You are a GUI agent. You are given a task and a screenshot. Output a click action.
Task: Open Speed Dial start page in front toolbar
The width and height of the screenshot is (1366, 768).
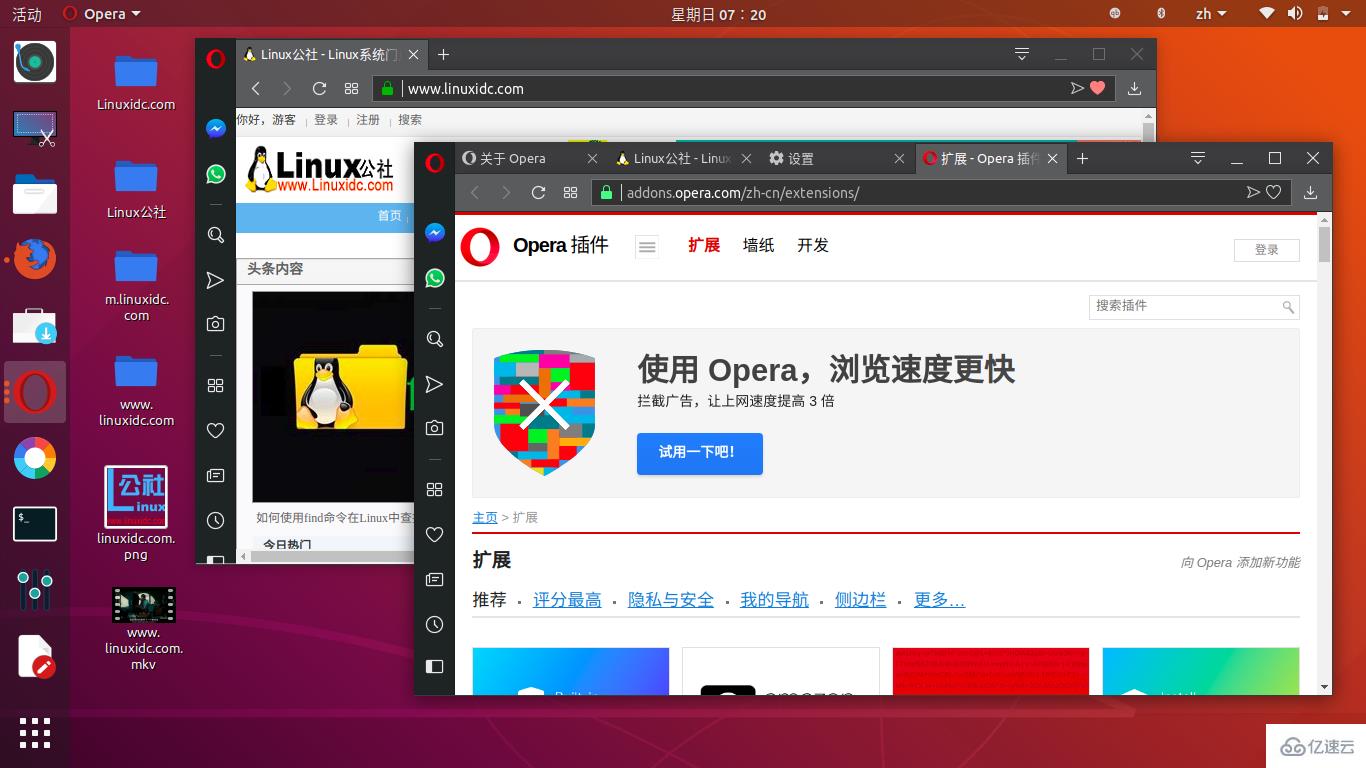pyautogui.click(x=570, y=192)
